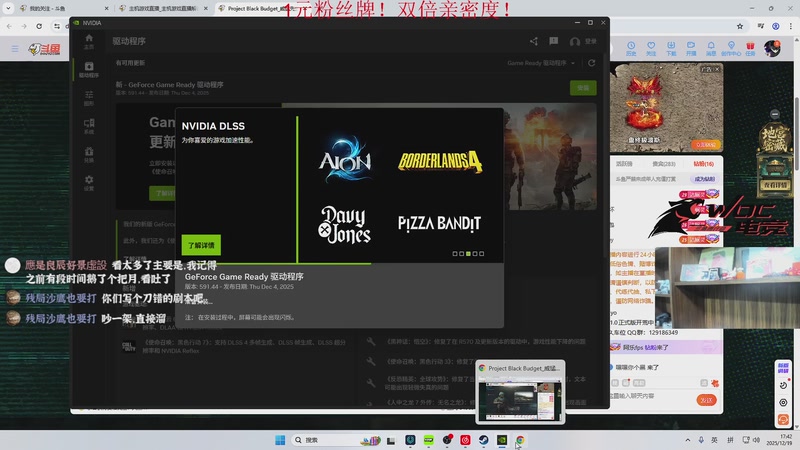This screenshot has height=450, width=800.
Task: Open Steam from taskbar
Action: pyautogui.click(x=484, y=440)
